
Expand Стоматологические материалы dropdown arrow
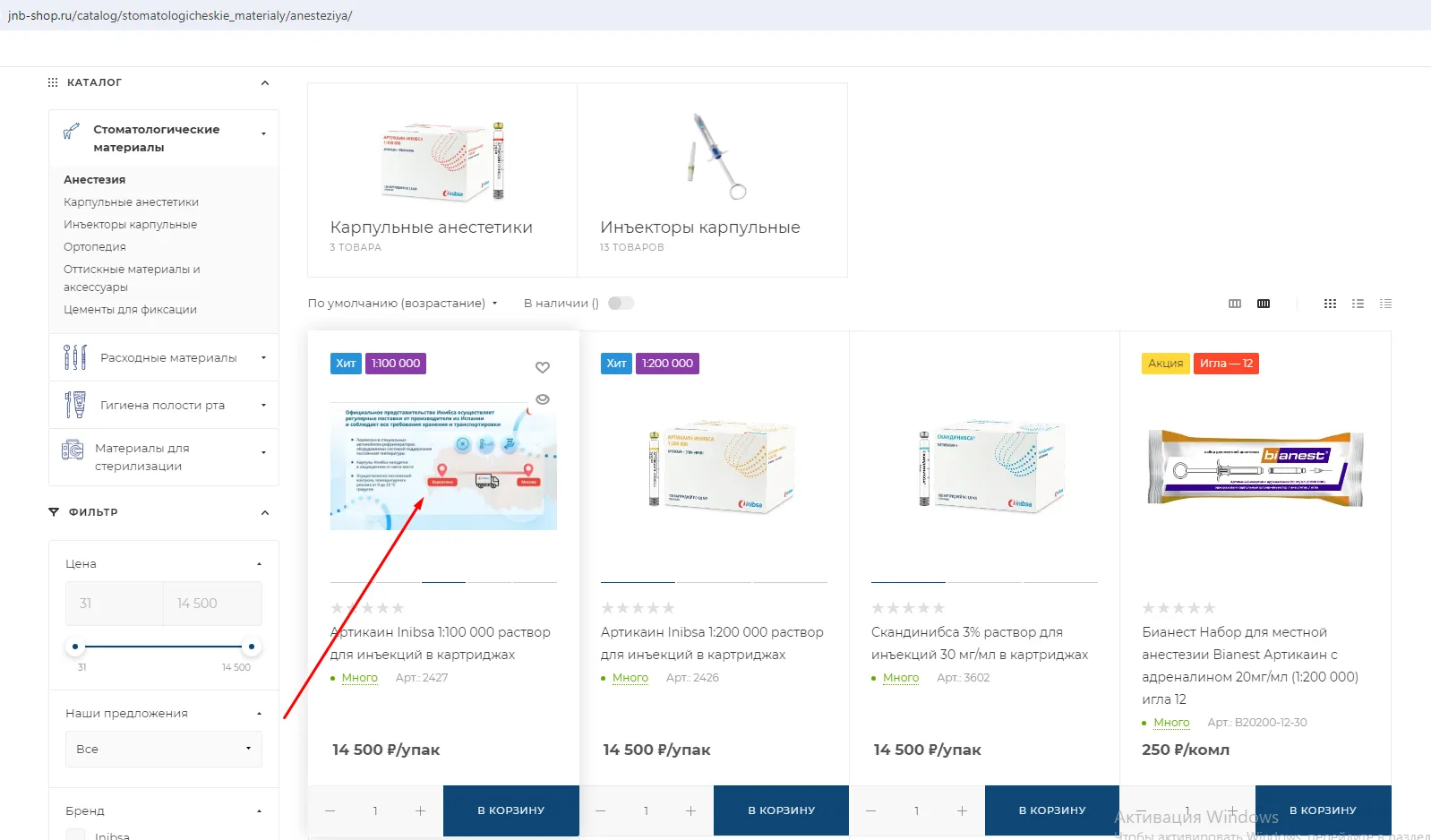pyautogui.click(x=263, y=134)
